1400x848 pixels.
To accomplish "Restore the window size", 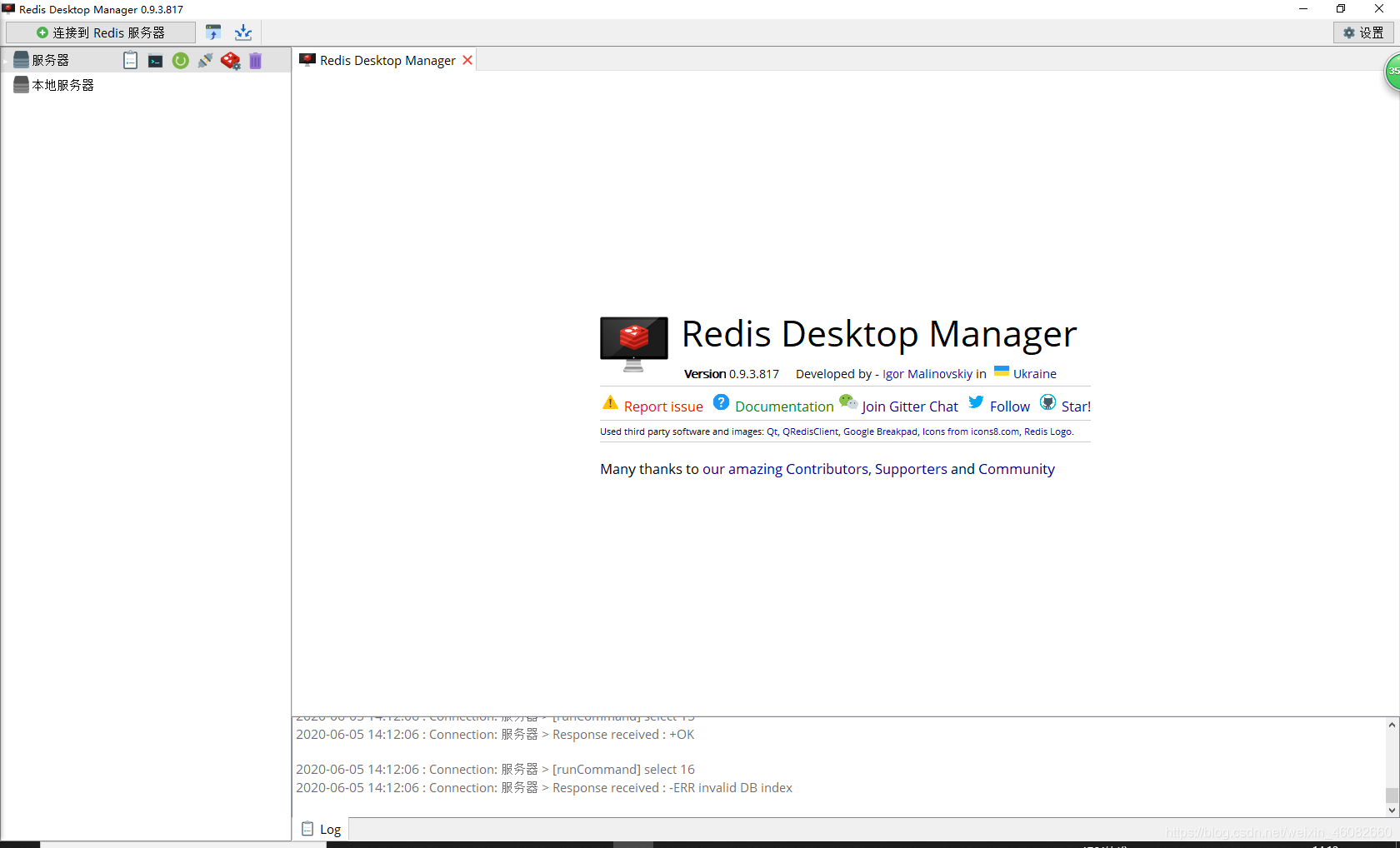I will pos(1341,9).
